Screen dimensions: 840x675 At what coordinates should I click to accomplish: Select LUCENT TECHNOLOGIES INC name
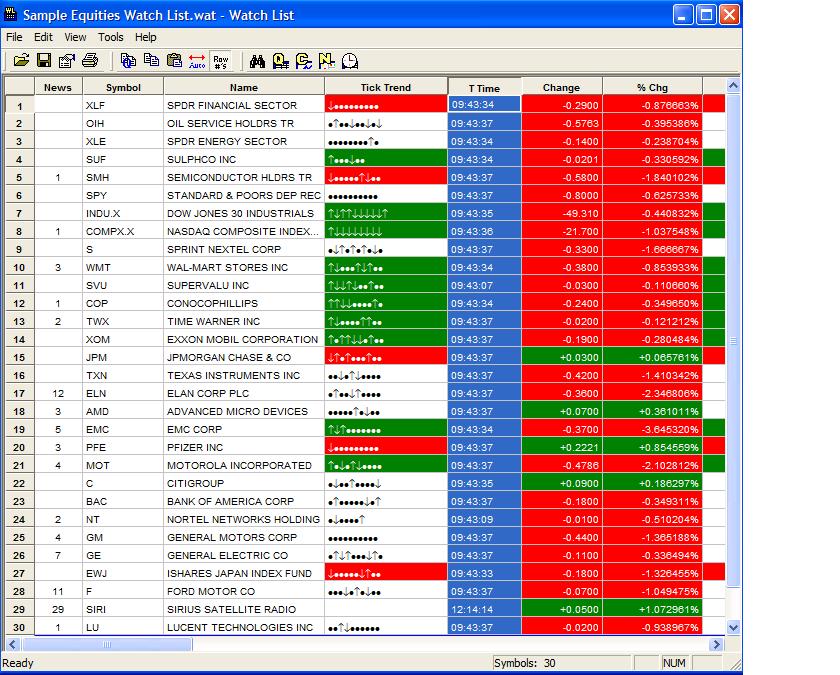tap(244, 627)
